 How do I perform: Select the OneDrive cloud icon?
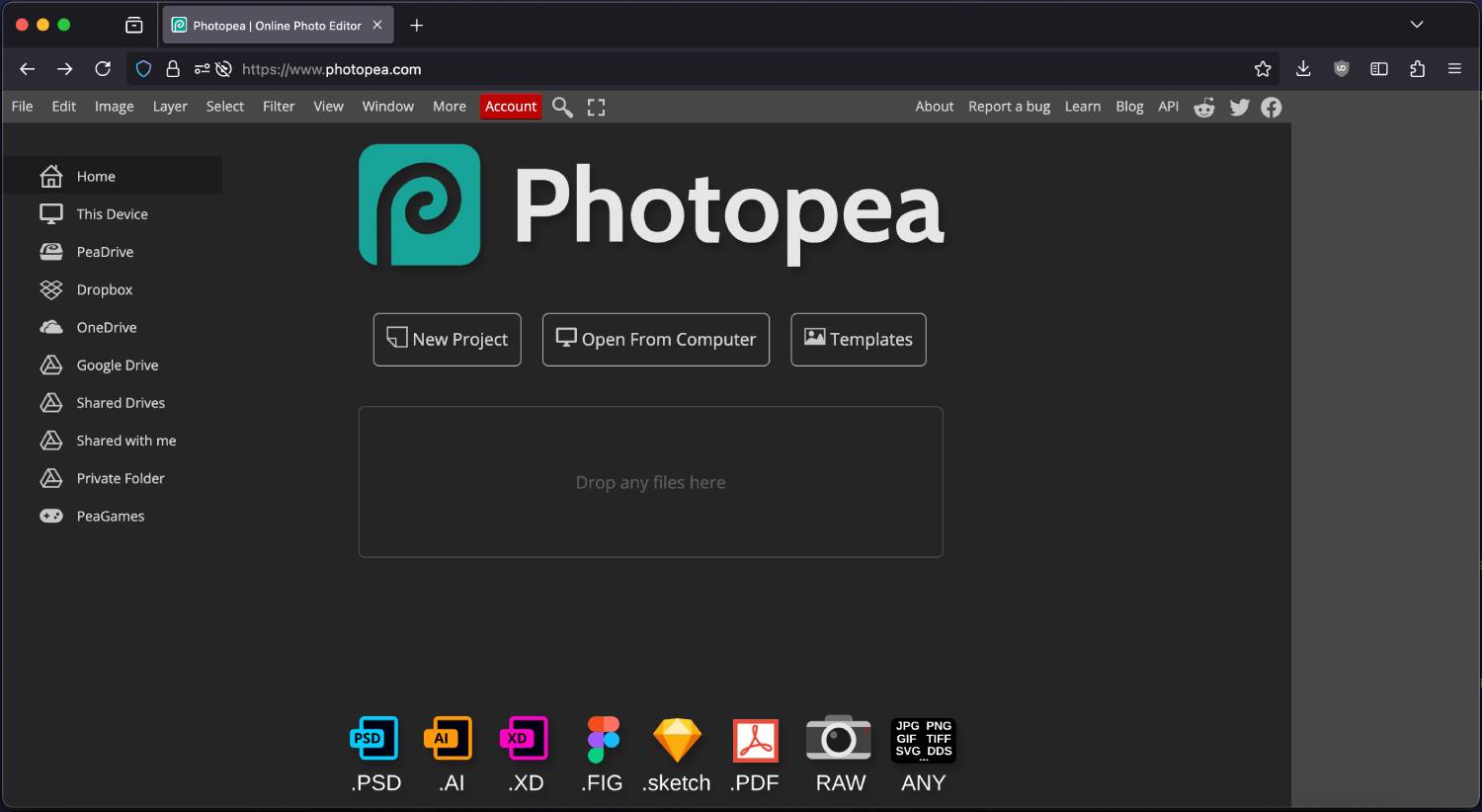pyautogui.click(x=51, y=327)
